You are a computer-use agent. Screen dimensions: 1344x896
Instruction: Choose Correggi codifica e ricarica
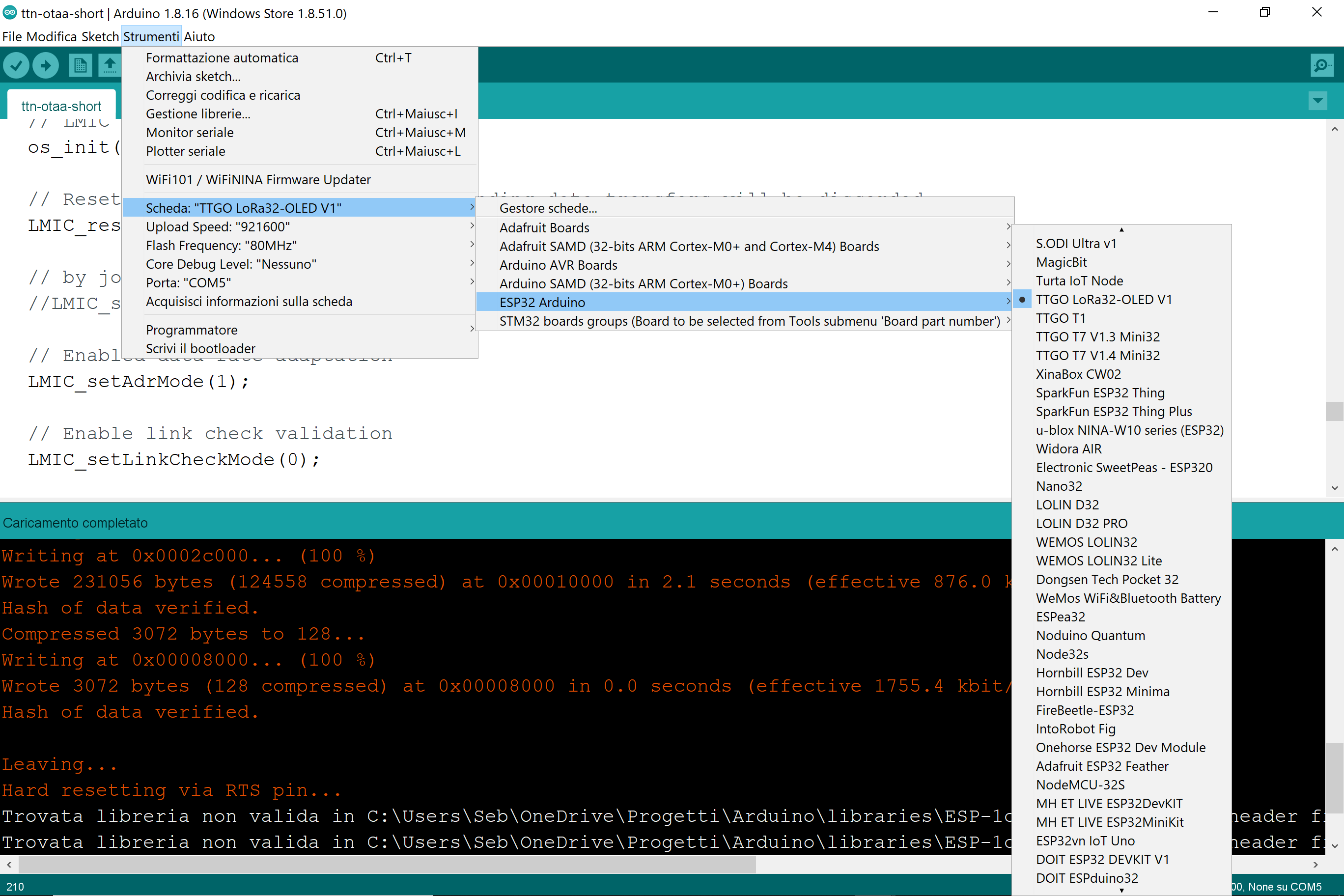300,95
